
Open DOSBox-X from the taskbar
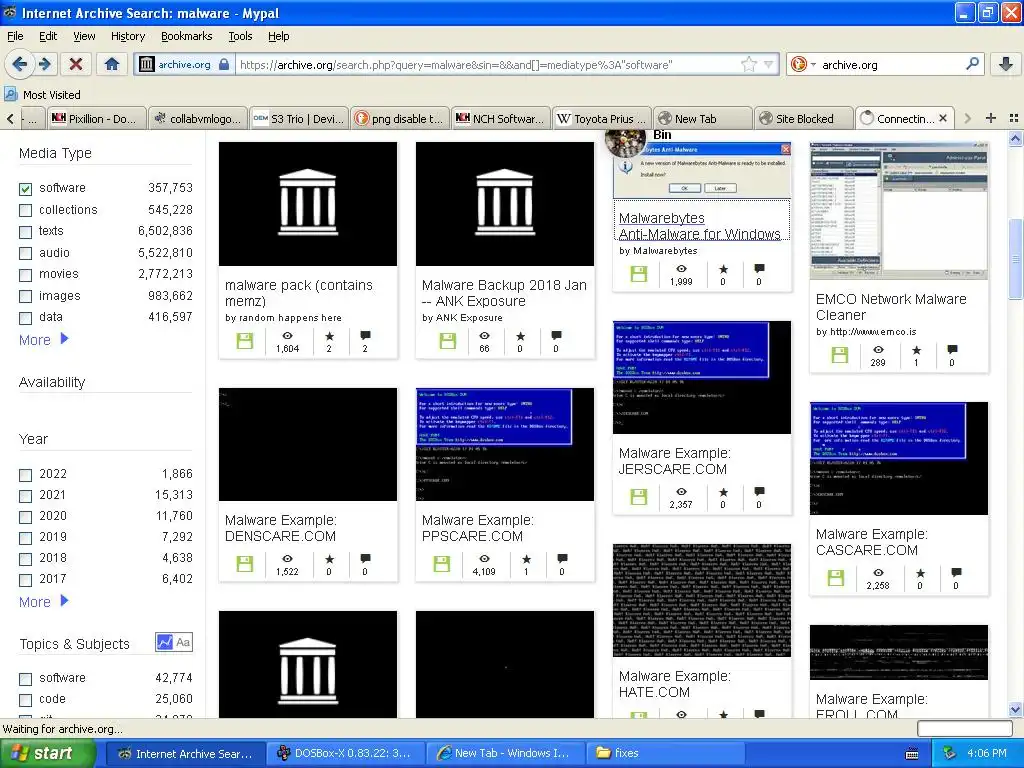pyautogui.click(x=344, y=753)
